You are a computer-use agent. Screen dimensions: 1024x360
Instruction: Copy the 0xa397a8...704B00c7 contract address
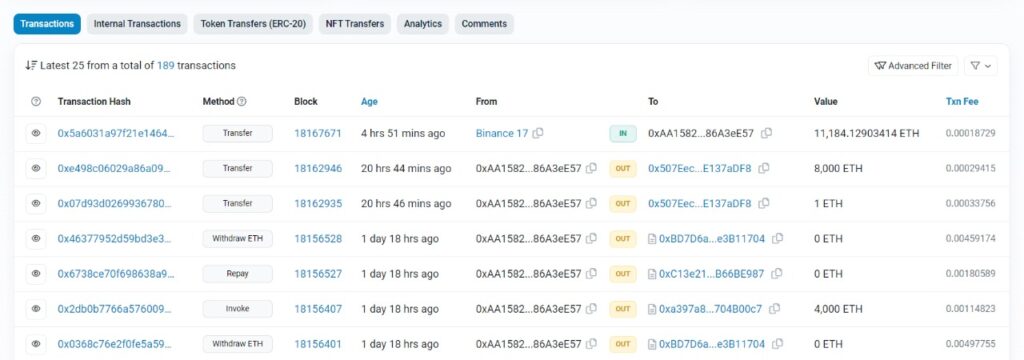tap(775, 309)
